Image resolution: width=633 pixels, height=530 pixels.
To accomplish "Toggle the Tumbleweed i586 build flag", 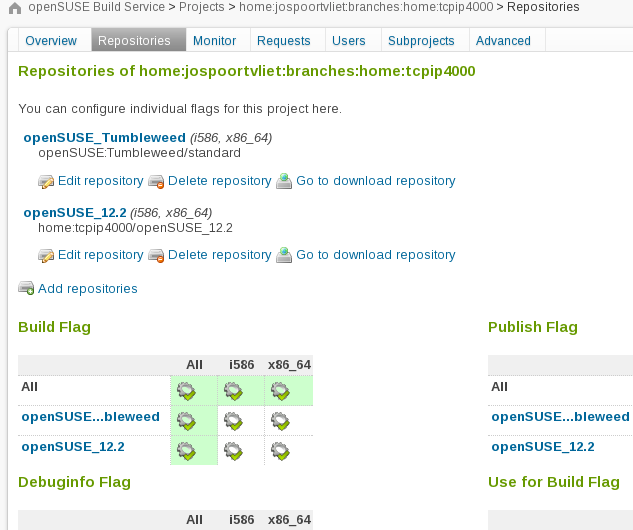I will pyautogui.click(x=233, y=421).
